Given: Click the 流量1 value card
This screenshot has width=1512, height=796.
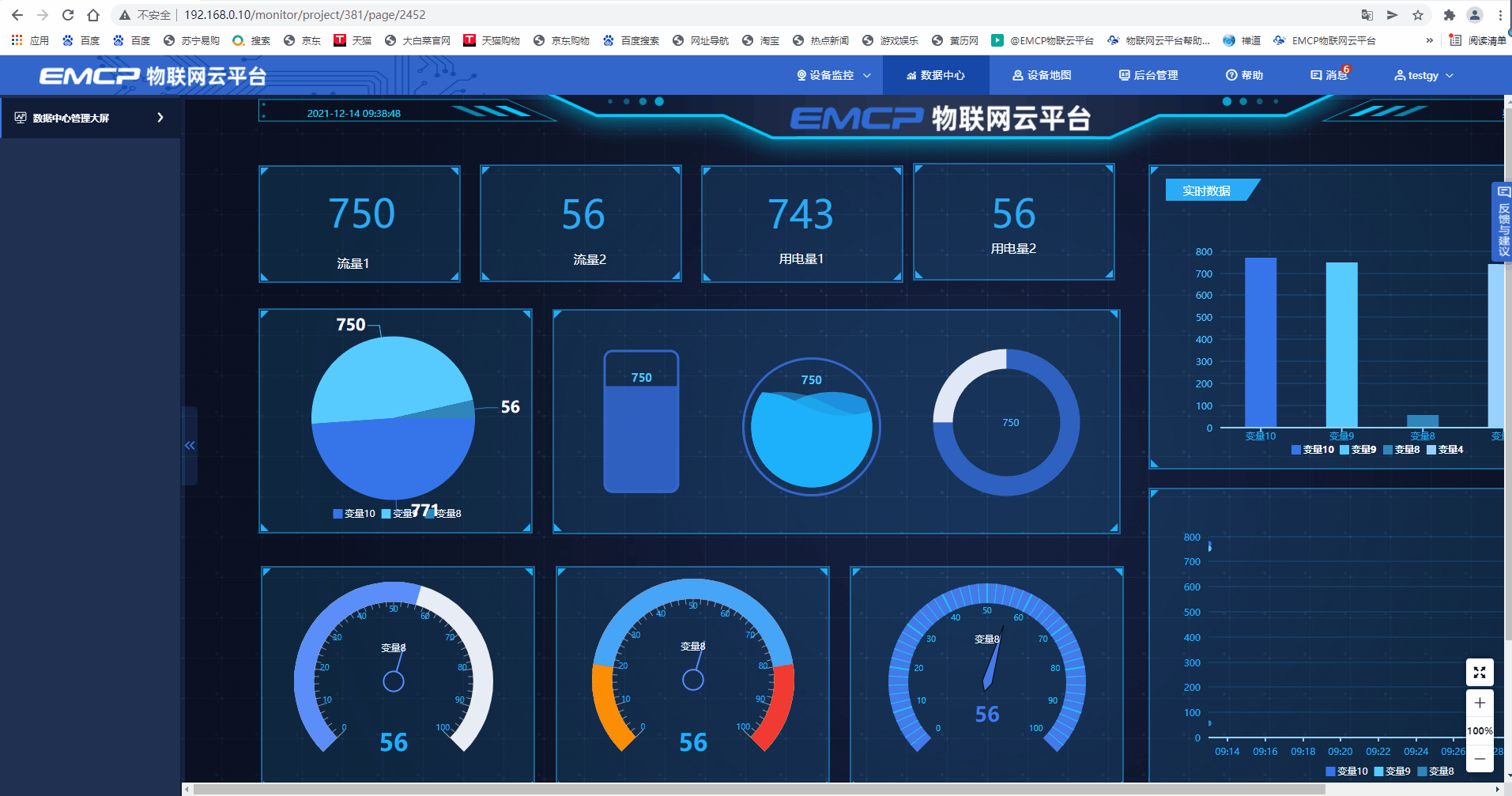Looking at the screenshot, I should point(360,224).
